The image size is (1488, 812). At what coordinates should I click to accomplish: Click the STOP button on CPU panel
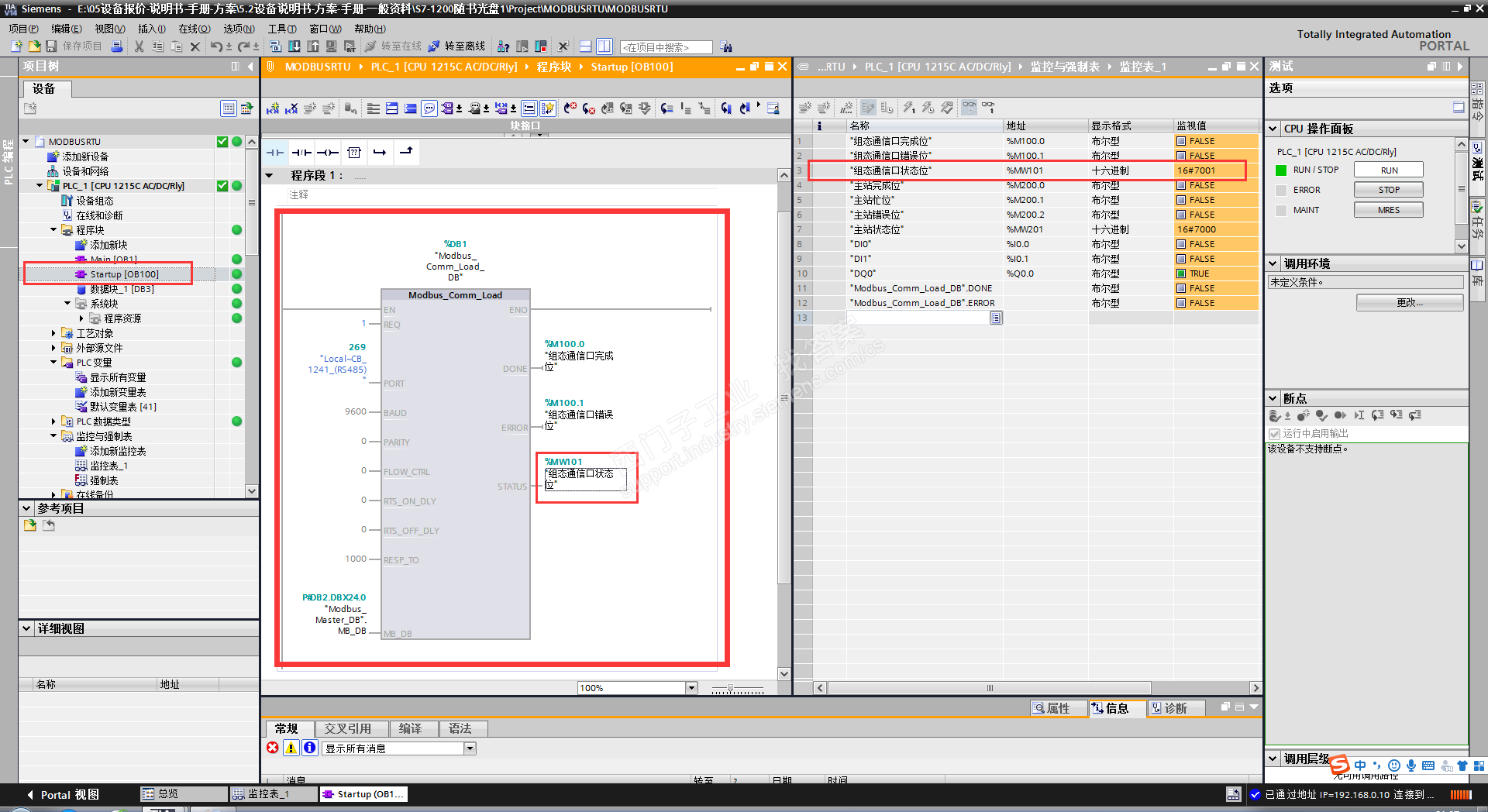point(1389,190)
